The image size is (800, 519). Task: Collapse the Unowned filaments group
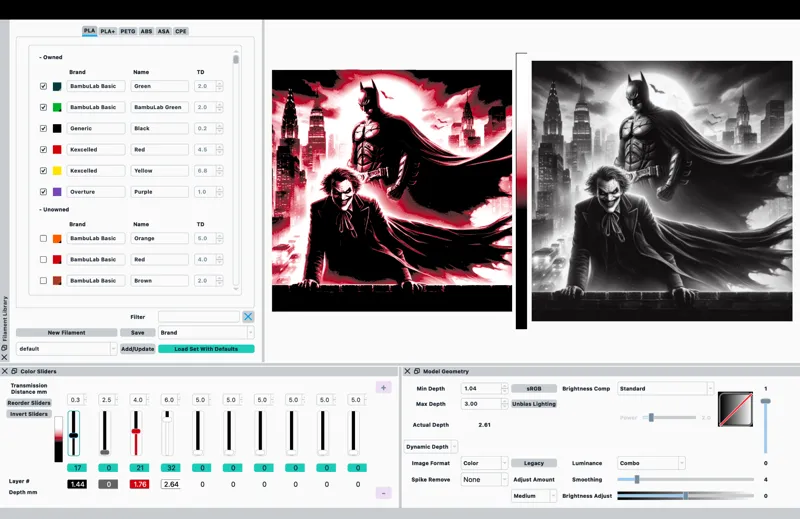54,209
